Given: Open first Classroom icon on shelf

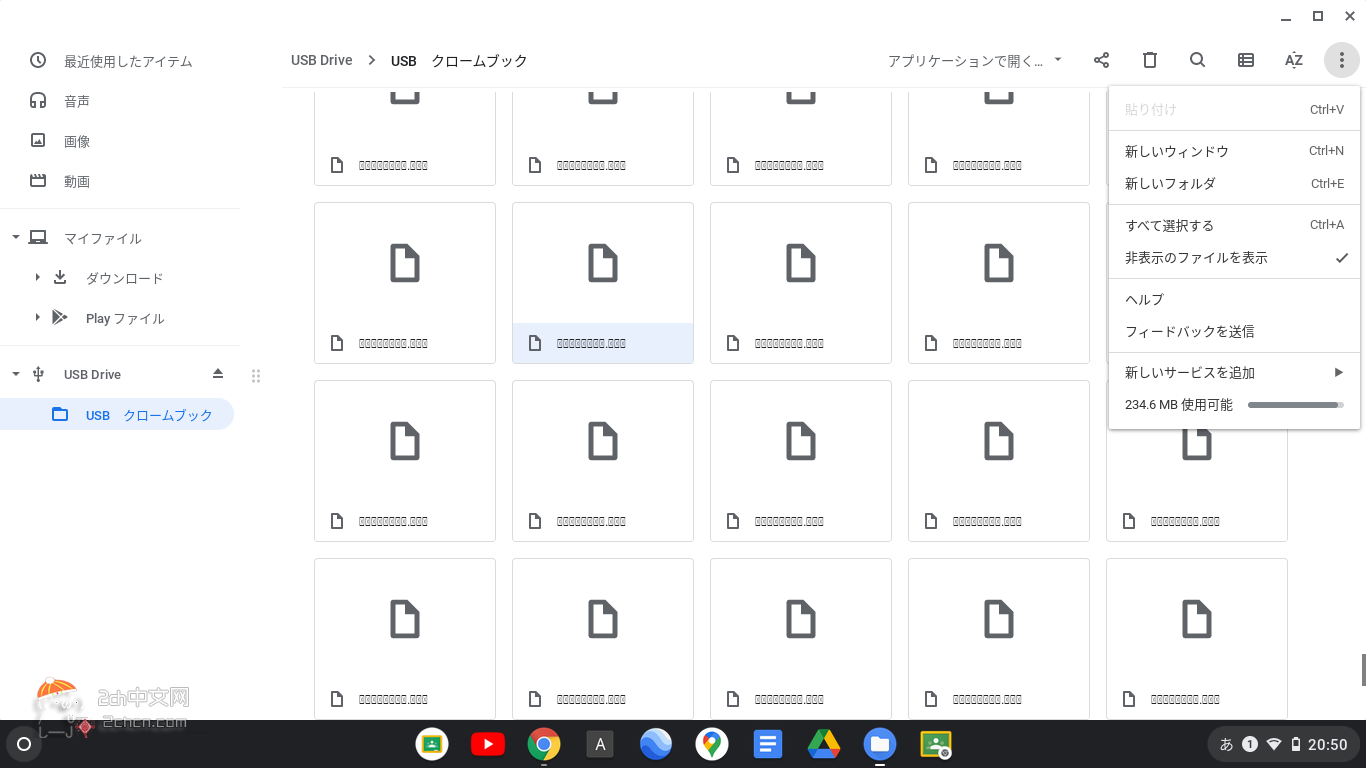Looking at the screenshot, I should pyautogui.click(x=432, y=744).
